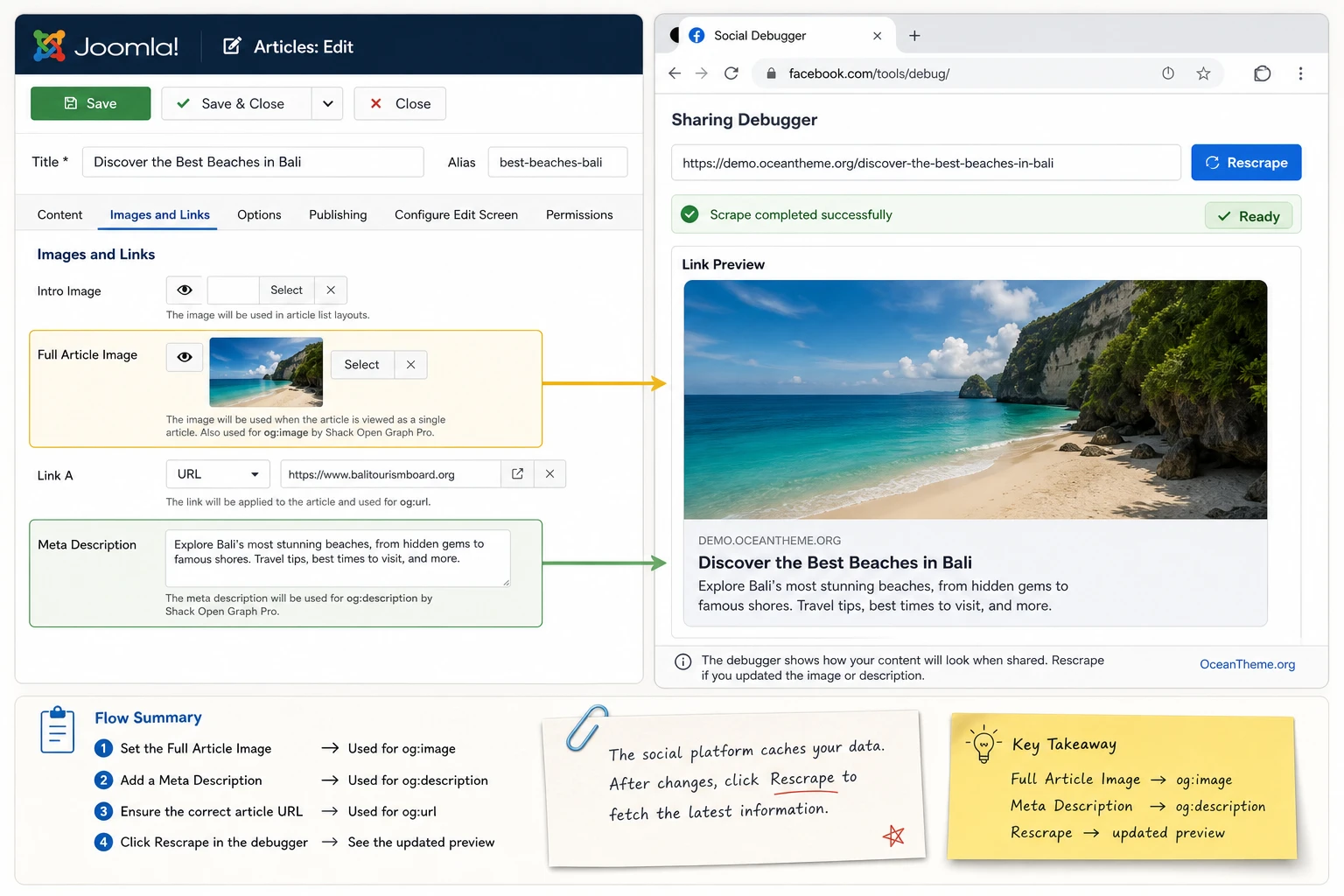
Task: Open Link A URL in new window icon
Action: coord(517,473)
